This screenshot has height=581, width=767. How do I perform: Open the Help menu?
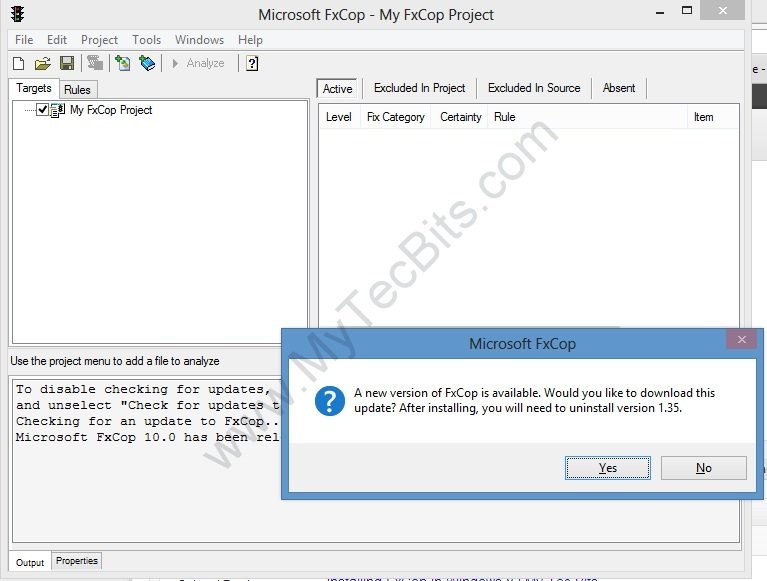point(250,40)
